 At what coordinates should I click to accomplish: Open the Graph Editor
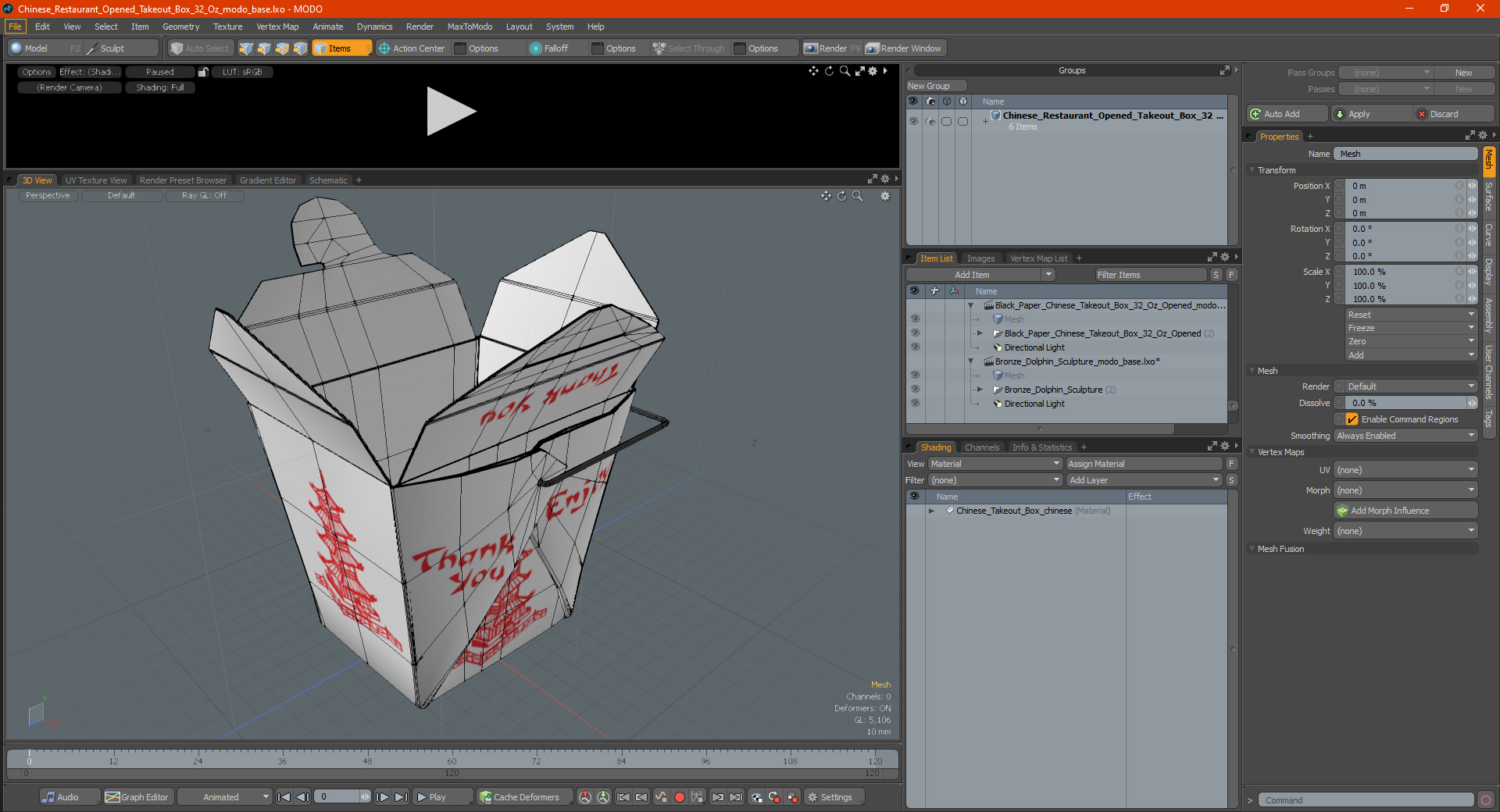pos(137,797)
